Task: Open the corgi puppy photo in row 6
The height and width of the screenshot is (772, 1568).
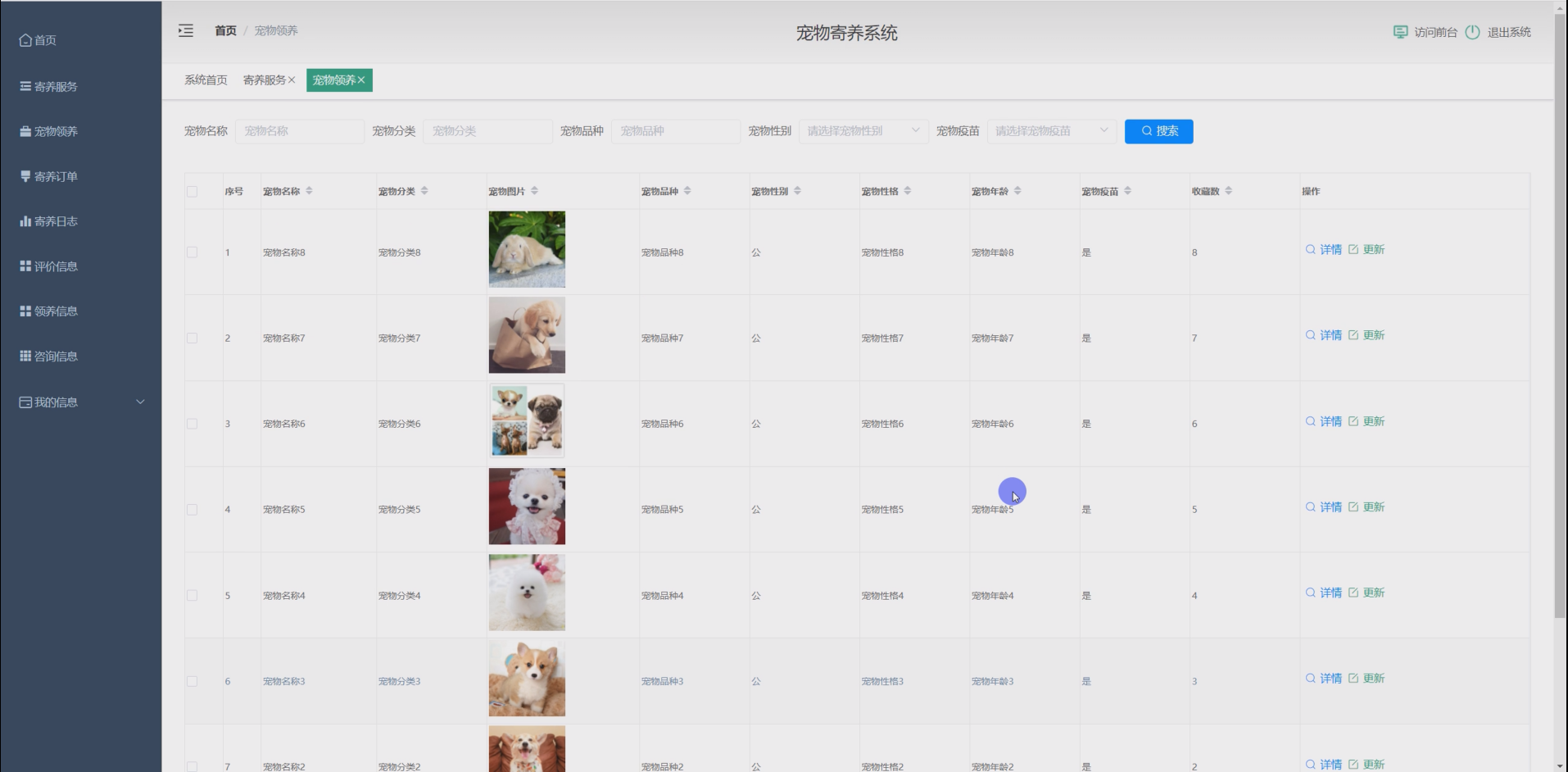Action: [x=527, y=679]
